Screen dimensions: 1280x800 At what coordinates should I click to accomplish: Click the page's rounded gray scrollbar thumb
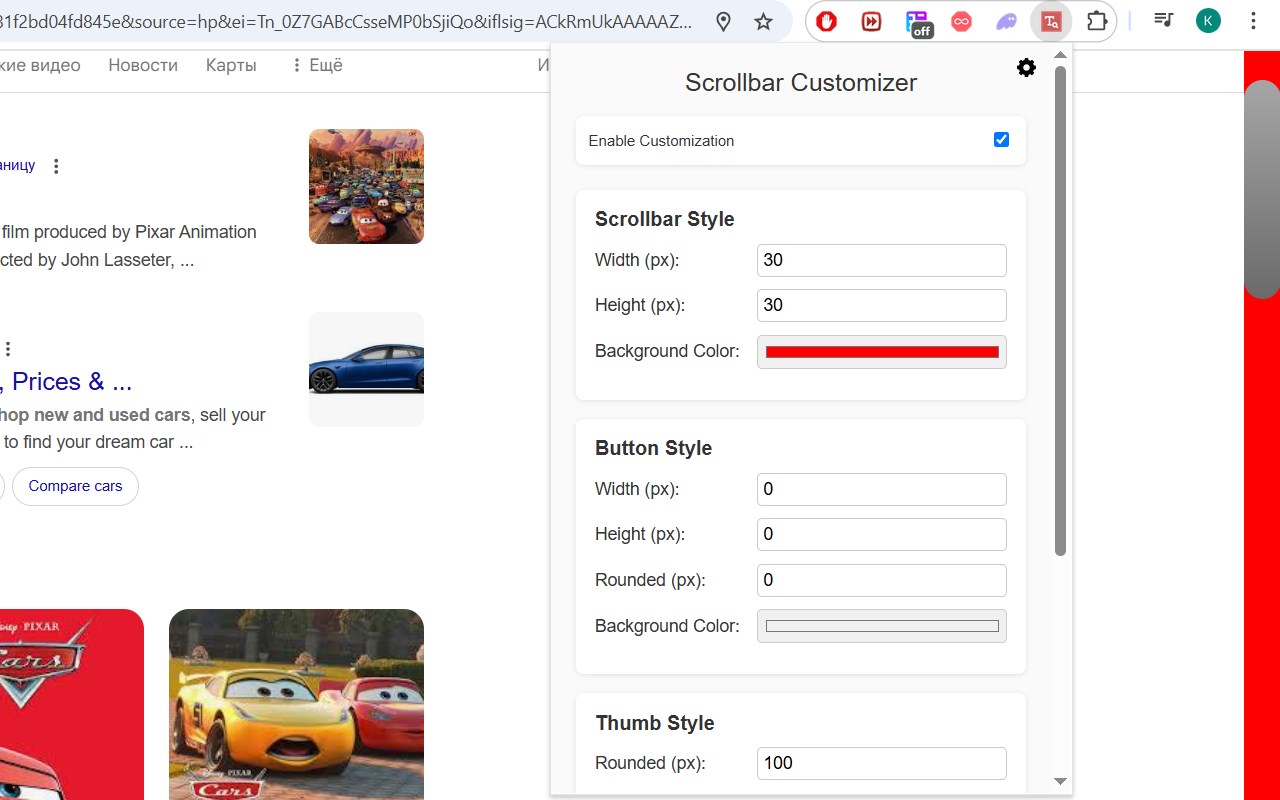(1262, 189)
